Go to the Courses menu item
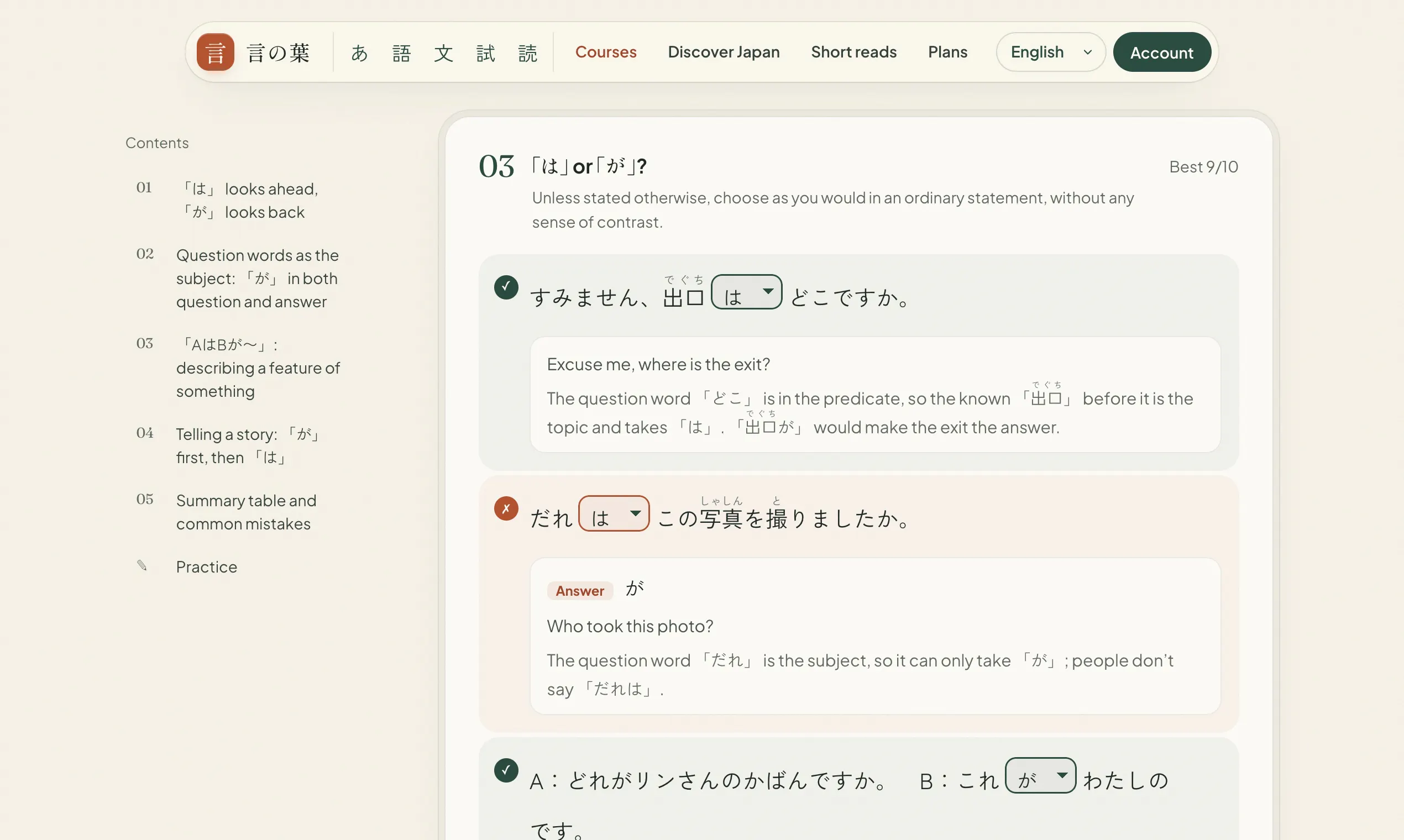Screen dimensions: 1404x840 pos(606,52)
